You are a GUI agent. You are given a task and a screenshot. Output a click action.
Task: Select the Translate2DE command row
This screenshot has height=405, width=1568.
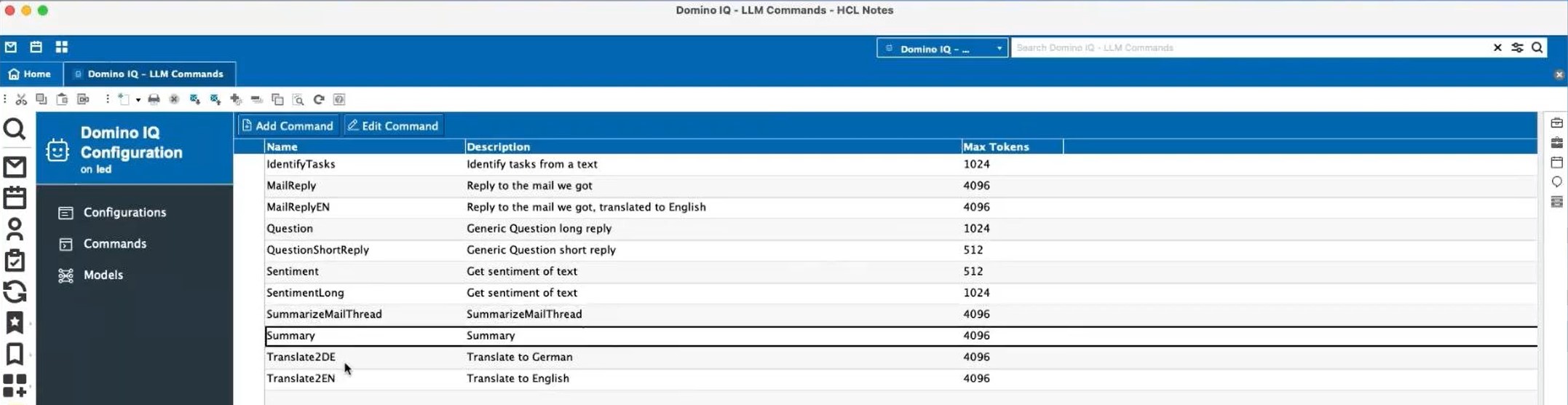pos(900,358)
